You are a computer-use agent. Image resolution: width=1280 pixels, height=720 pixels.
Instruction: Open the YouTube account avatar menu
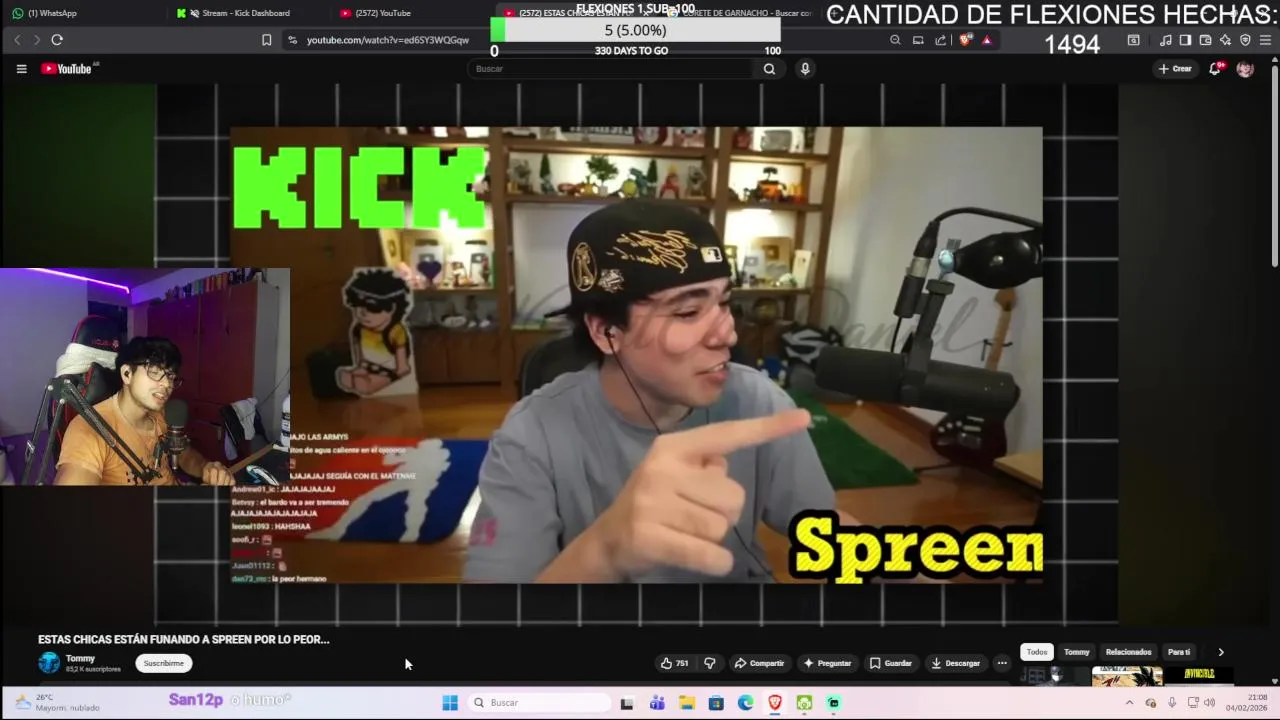pos(1245,69)
